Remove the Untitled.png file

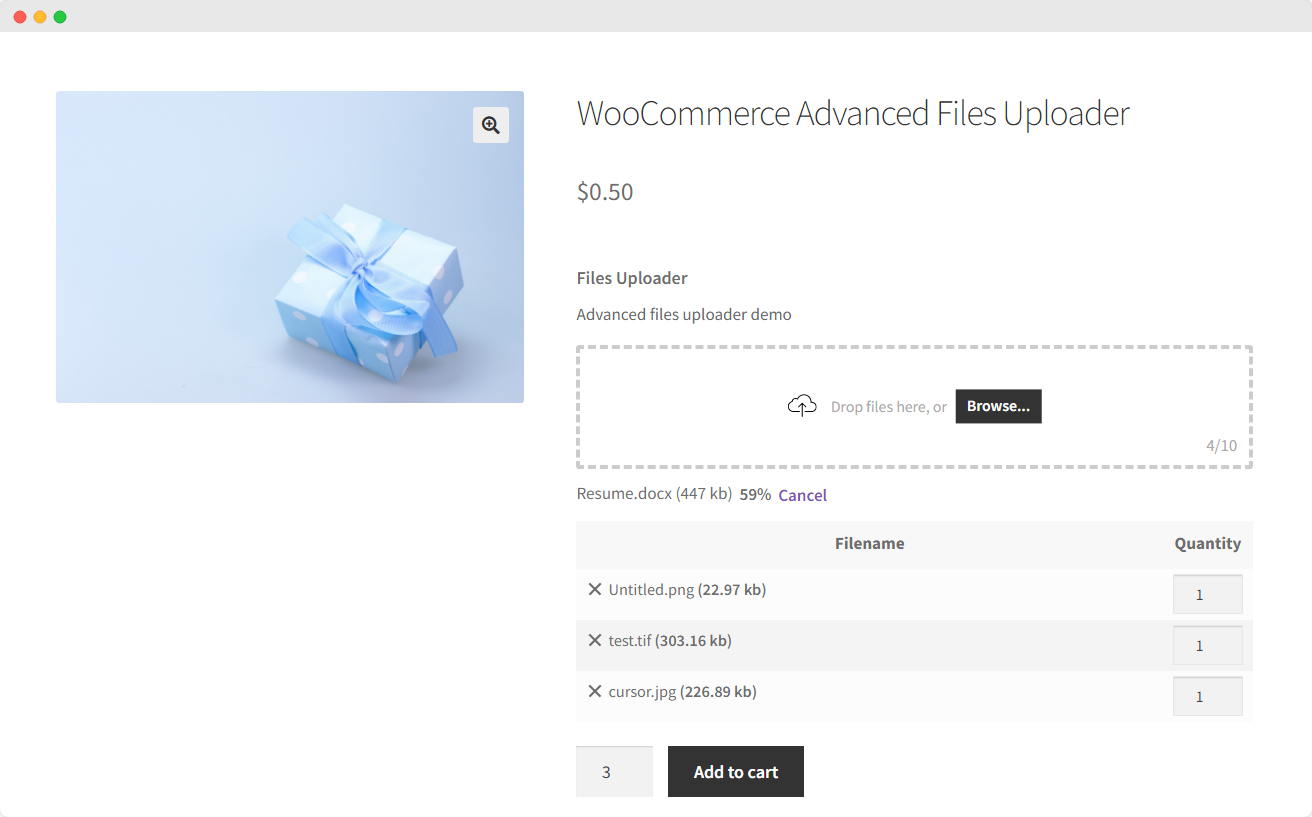point(595,590)
